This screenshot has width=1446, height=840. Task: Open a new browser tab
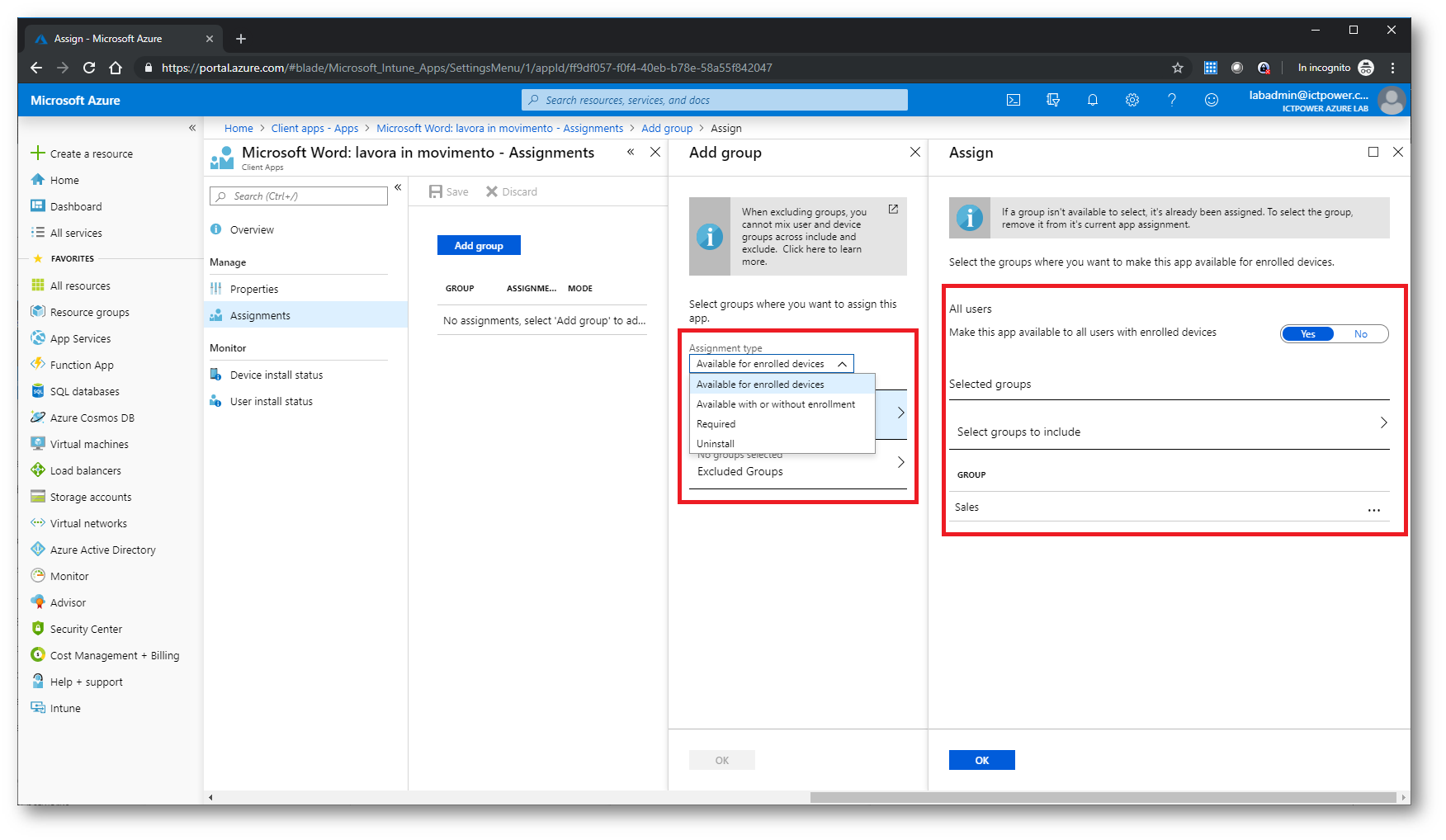[241, 39]
